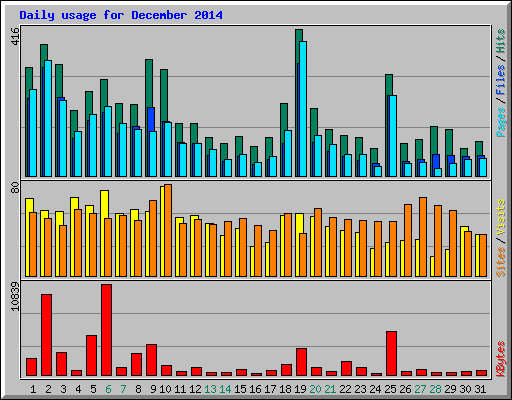Image resolution: width=512 pixels, height=400 pixels.
Task: Select the red KBytes bar for day 5
Action: 91,355
